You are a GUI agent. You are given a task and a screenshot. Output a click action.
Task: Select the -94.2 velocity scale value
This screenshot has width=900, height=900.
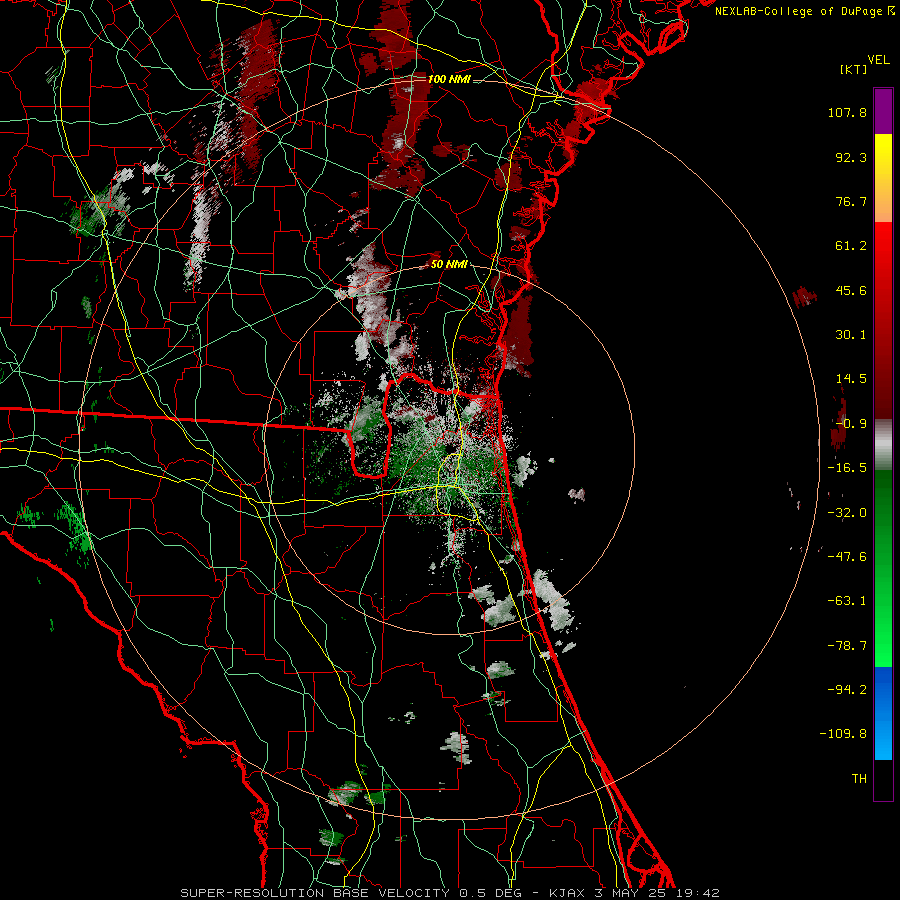pyautogui.click(x=847, y=690)
